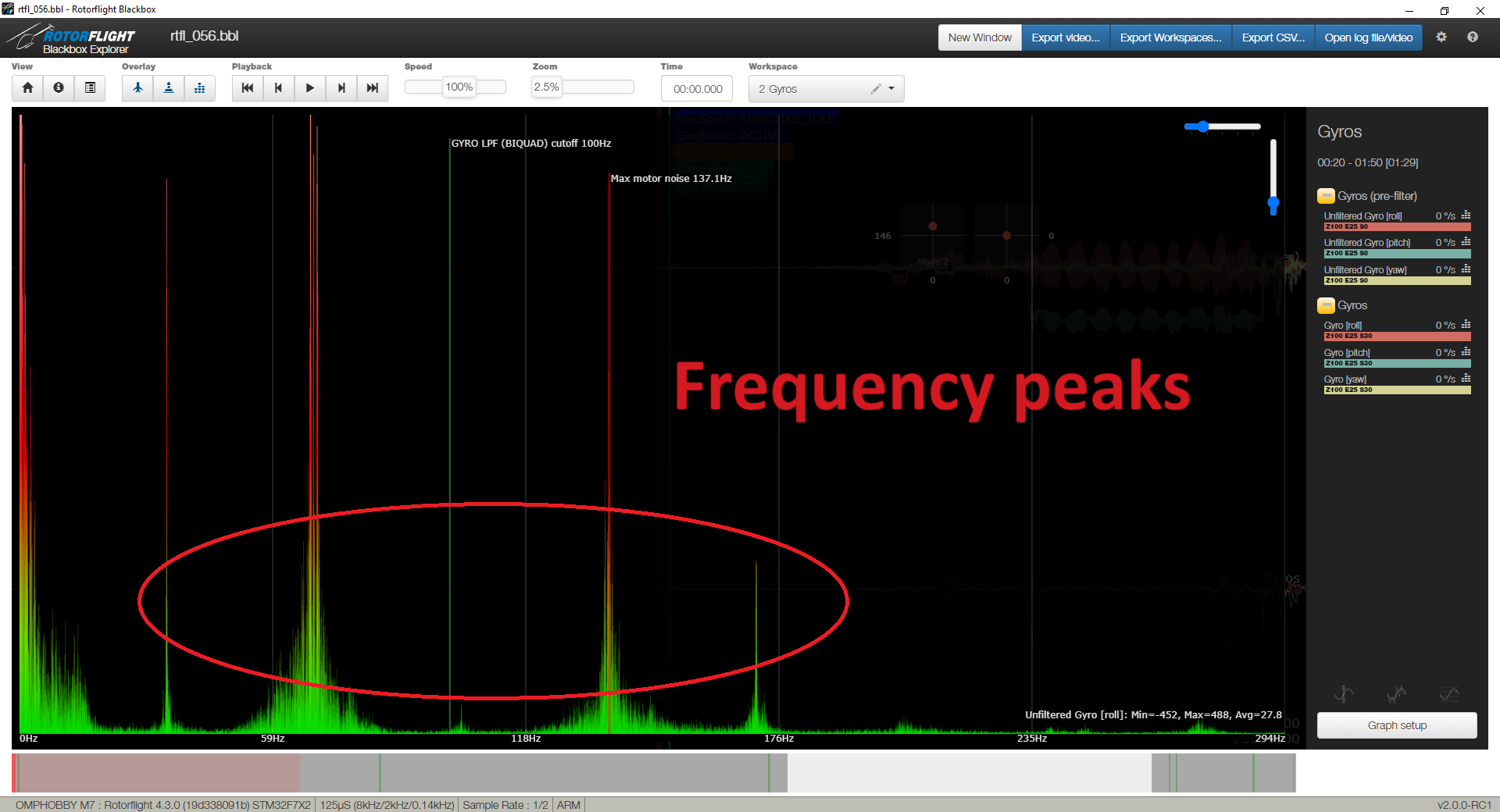
Task: Click the Export CSV... menu button
Action: [x=1273, y=37]
